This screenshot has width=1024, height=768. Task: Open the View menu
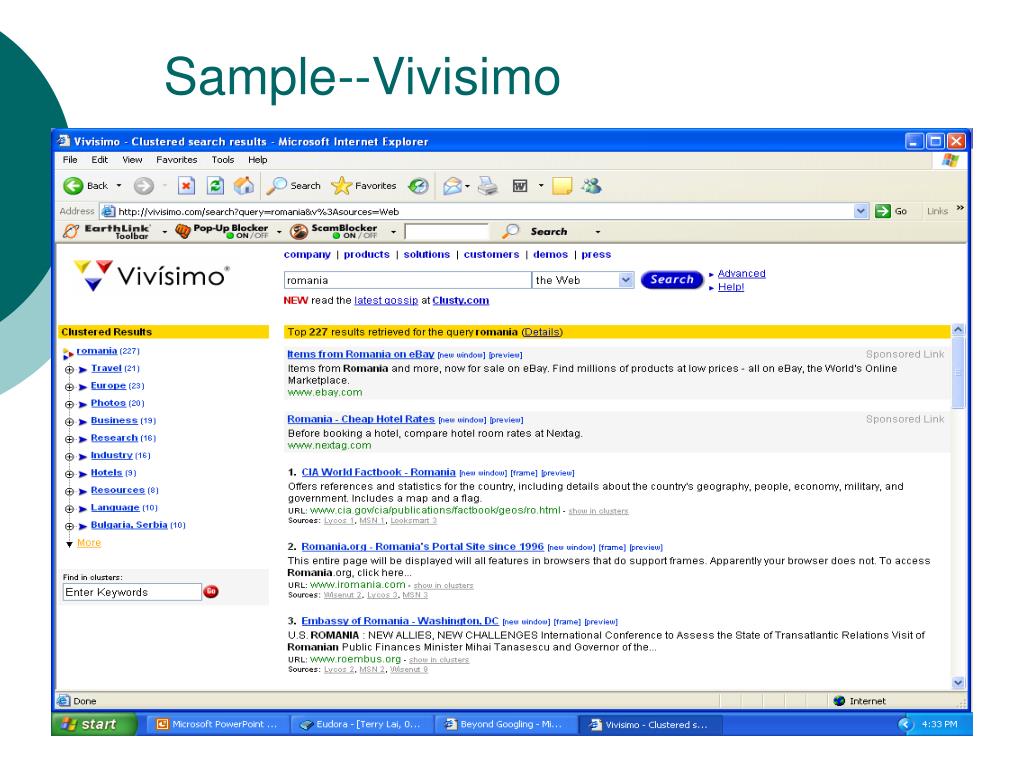click(x=132, y=159)
